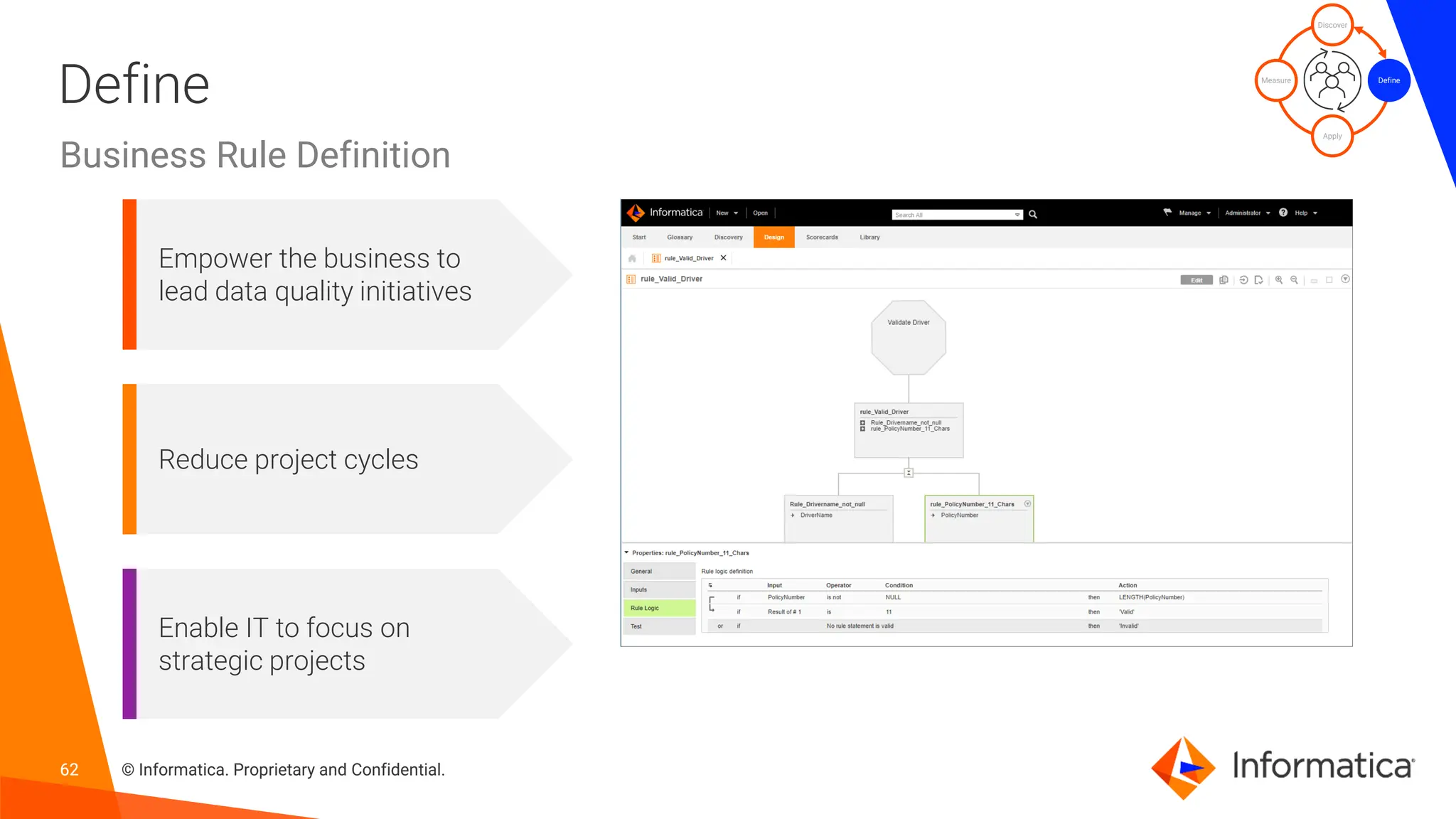The height and width of the screenshot is (819, 1456).
Task: Select the rule_Valid_Driver node box
Action: tap(909, 430)
